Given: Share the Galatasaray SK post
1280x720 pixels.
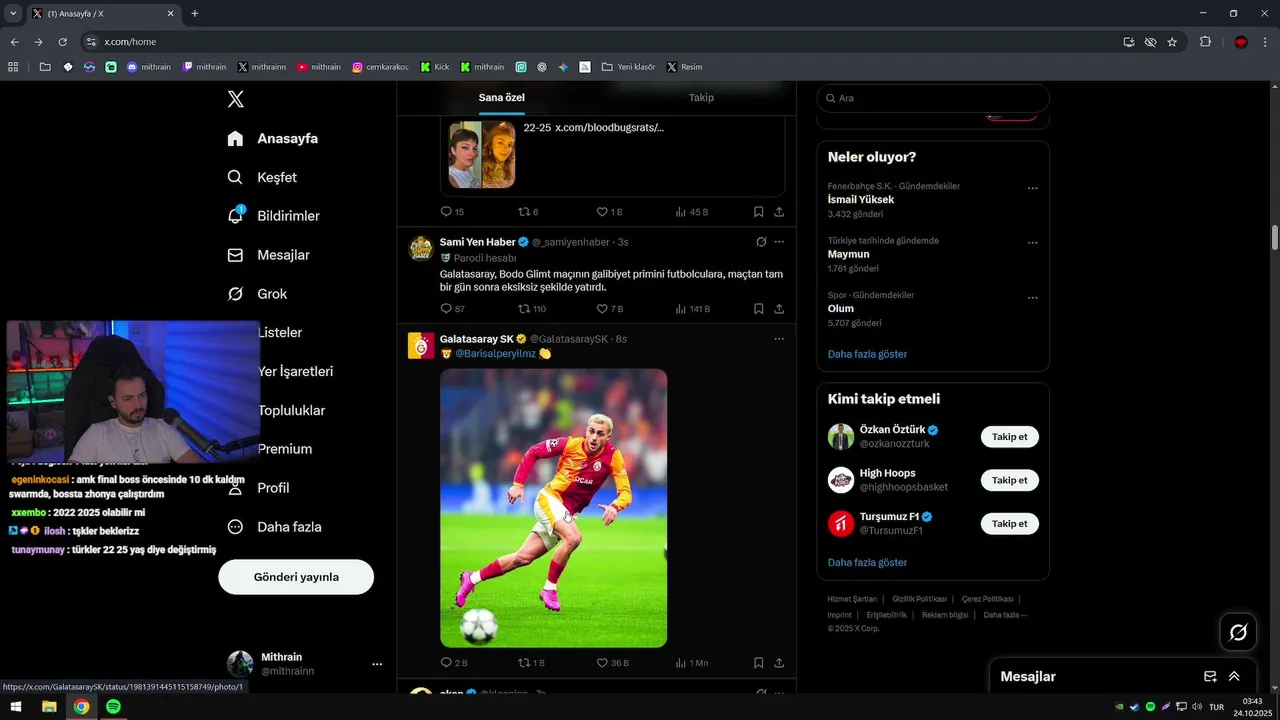Looking at the screenshot, I should click(779, 662).
